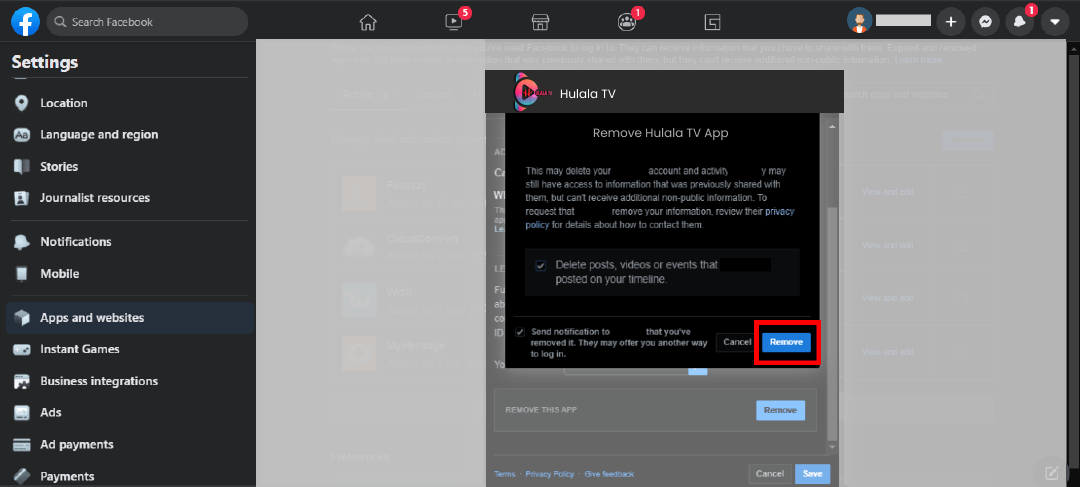Click the Create plus button
The image size is (1080, 487).
(x=951, y=22)
